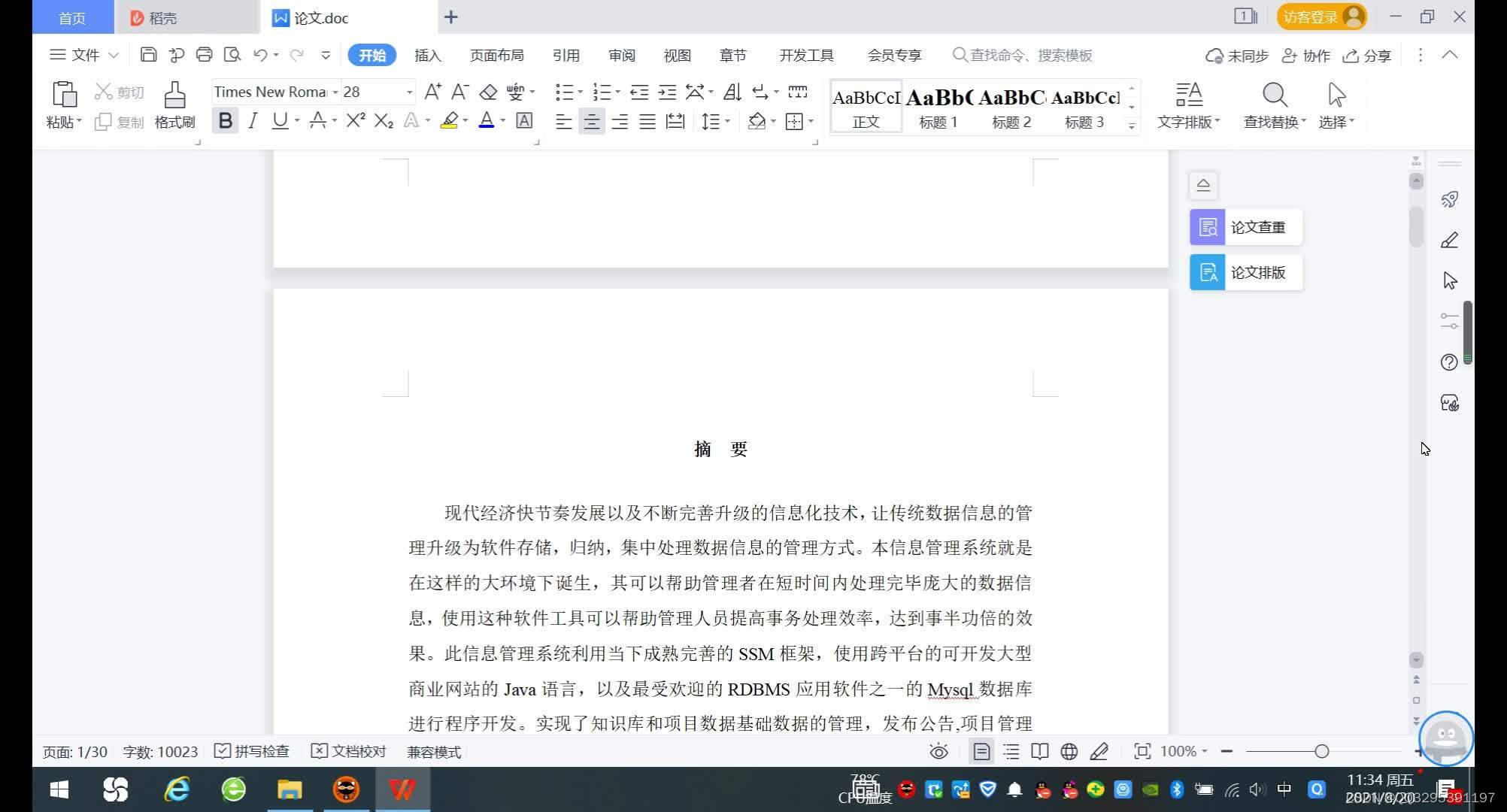Image resolution: width=1507 pixels, height=812 pixels.
Task: Expand the styles gallery
Action: [1132, 126]
